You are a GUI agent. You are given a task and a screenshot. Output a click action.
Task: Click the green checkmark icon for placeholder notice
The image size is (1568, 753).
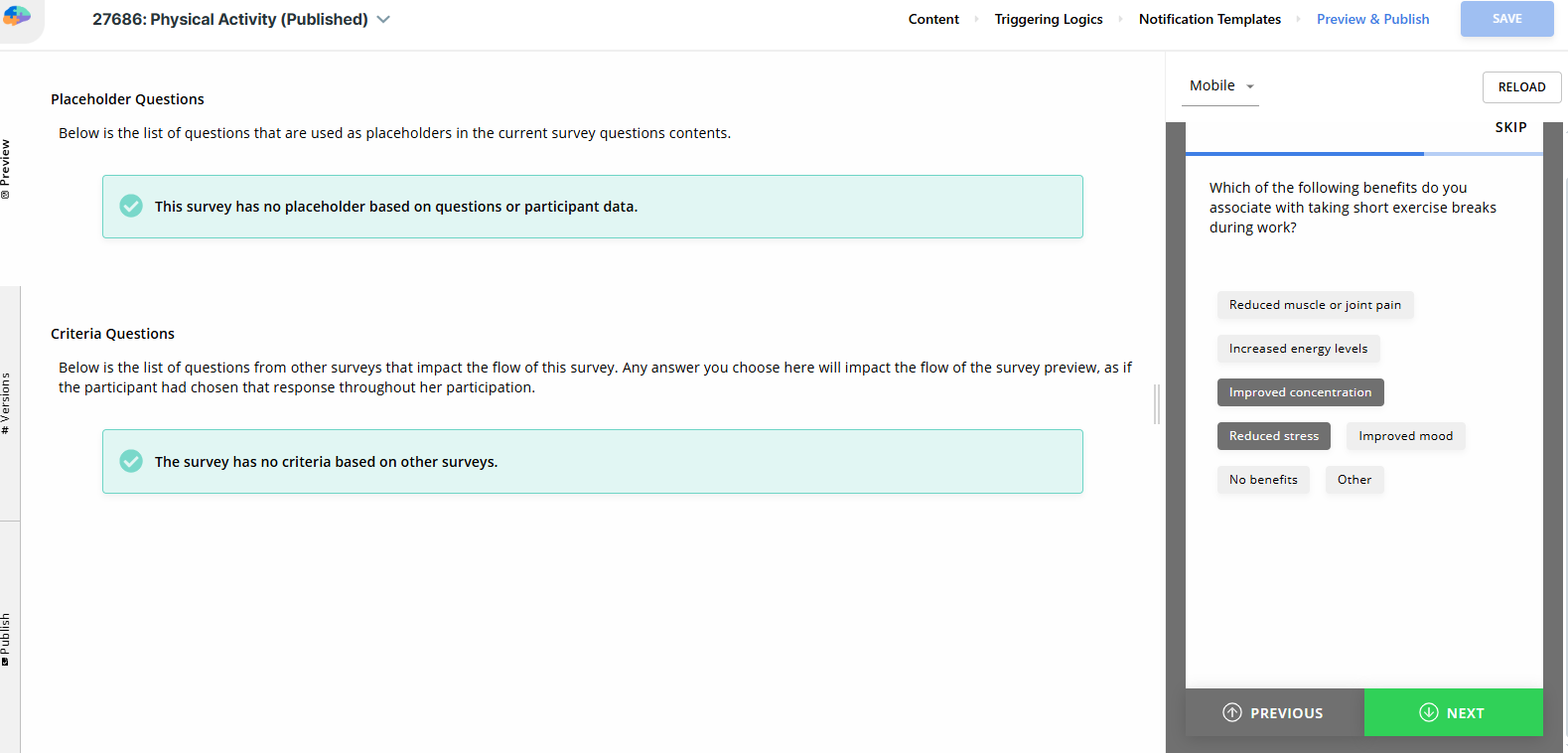131,206
